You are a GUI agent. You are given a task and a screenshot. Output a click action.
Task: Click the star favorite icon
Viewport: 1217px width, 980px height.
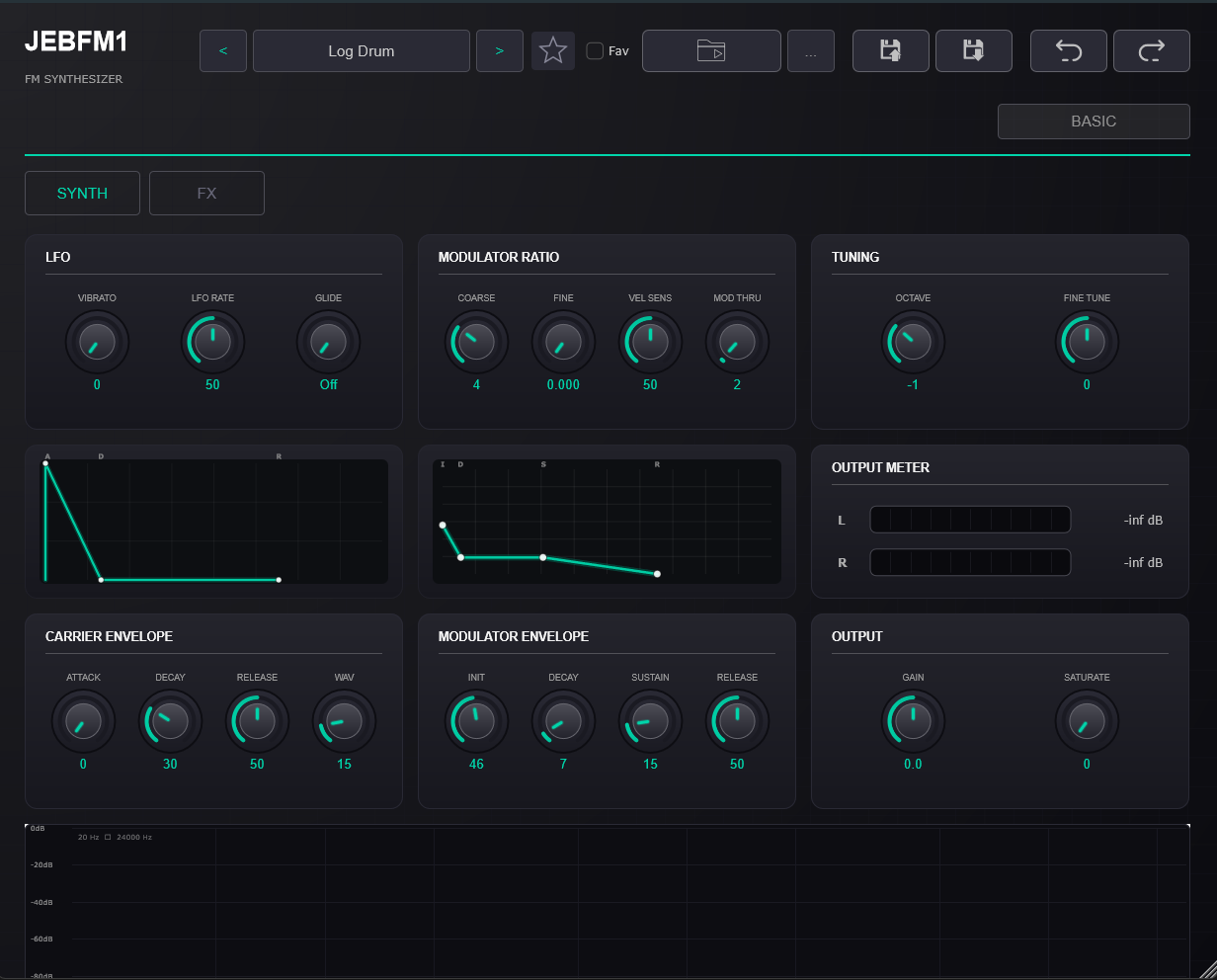[x=553, y=51]
